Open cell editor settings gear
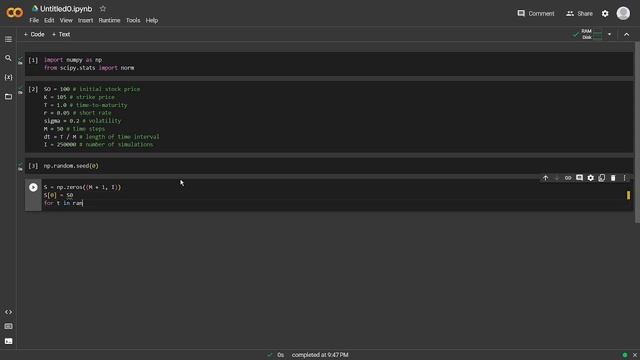 coord(591,178)
